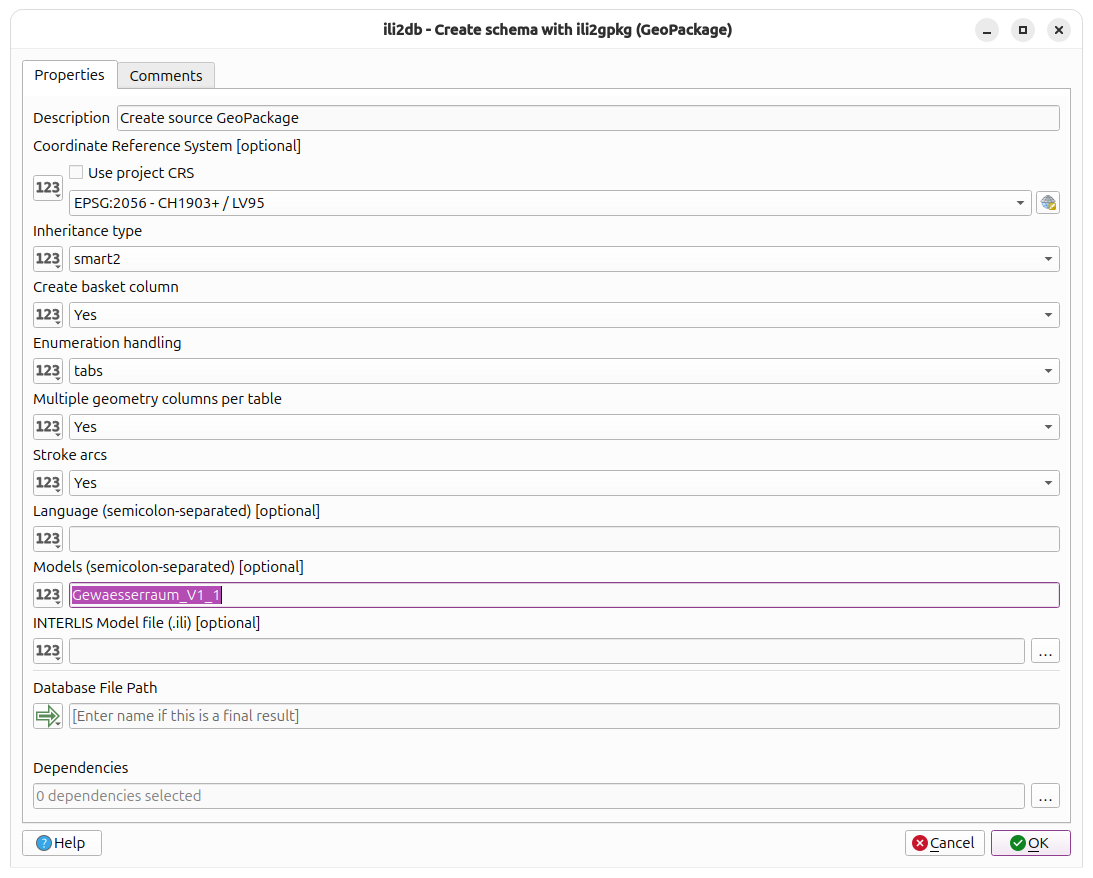The image size is (1093, 878).
Task: Click the 123 icon beside the Models field
Action: point(47,595)
